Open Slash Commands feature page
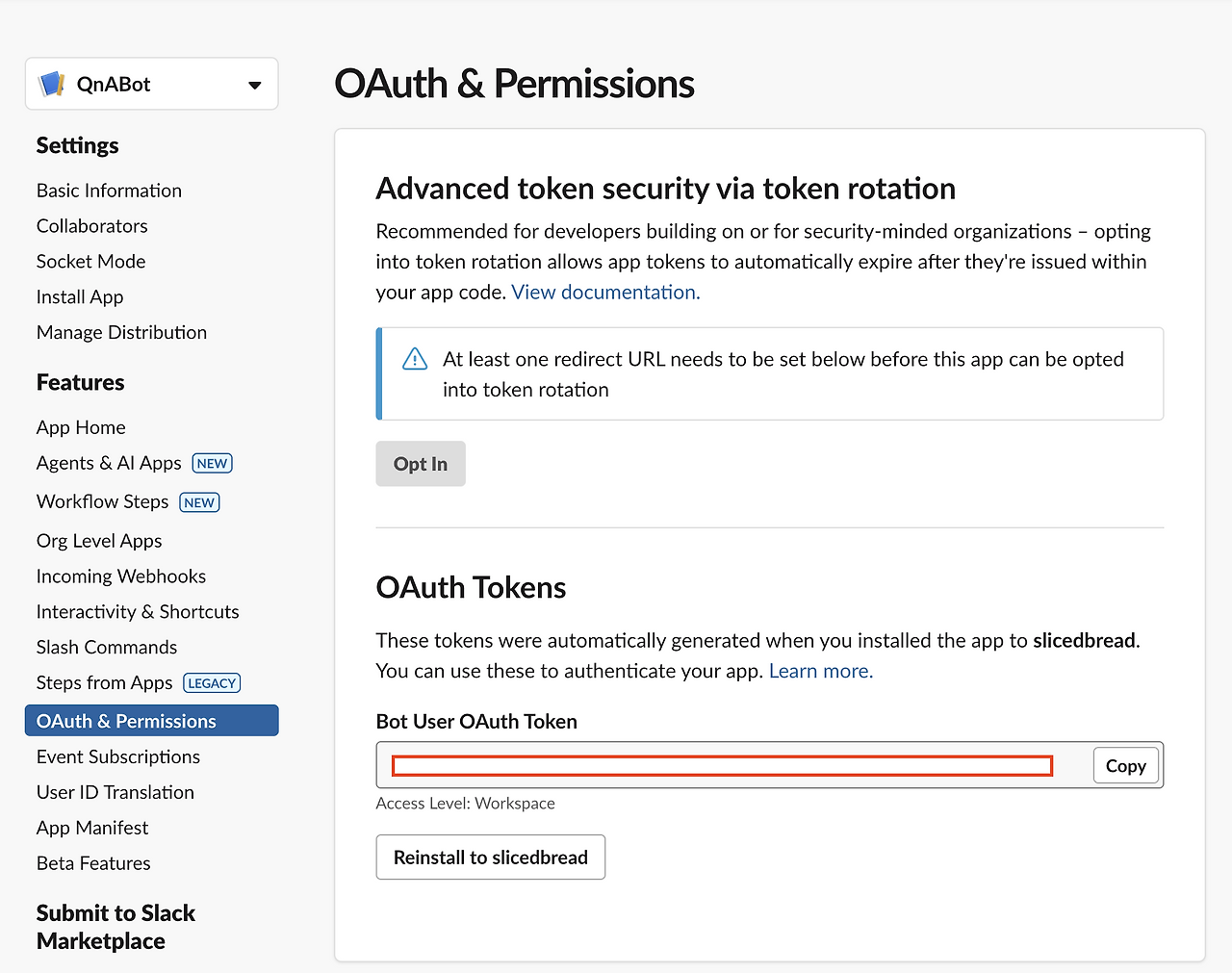The image size is (1232, 973). [x=106, y=648]
